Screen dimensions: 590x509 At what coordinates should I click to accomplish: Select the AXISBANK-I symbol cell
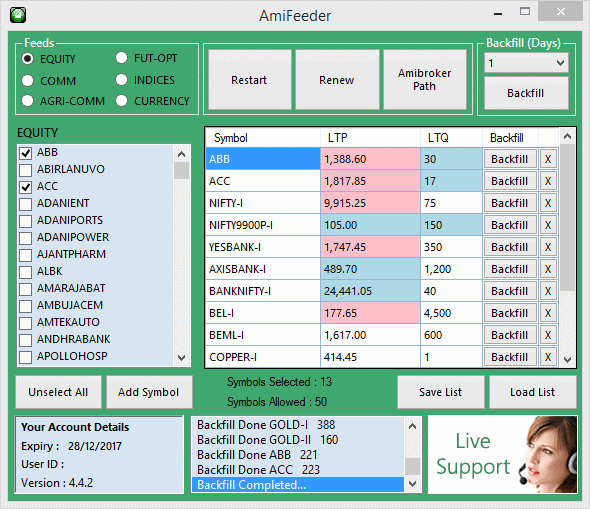263,269
